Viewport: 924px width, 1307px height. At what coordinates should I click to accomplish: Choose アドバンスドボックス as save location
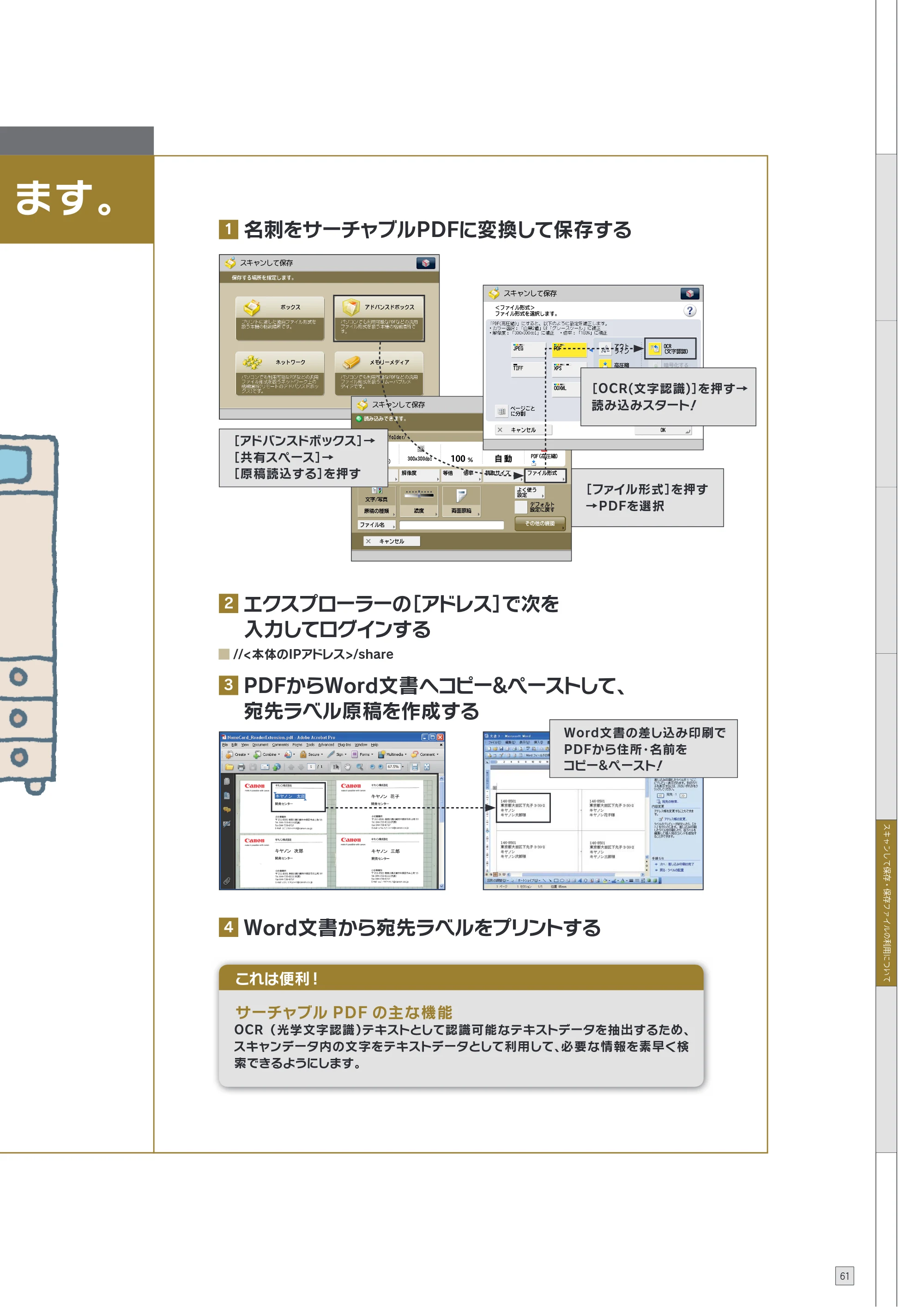point(379,318)
